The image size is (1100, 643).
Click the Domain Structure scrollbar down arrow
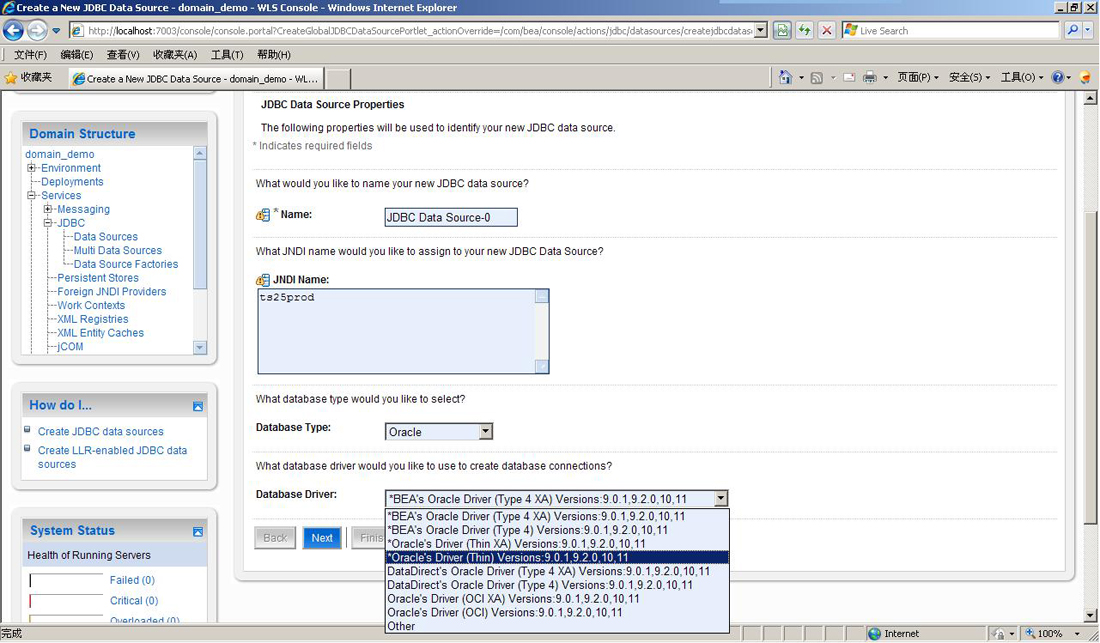pyautogui.click(x=200, y=348)
